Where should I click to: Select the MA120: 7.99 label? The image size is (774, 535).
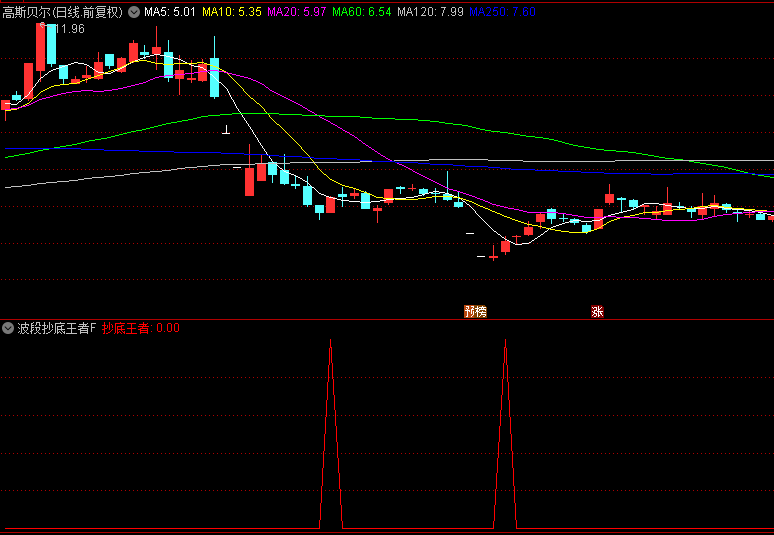pos(430,12)
